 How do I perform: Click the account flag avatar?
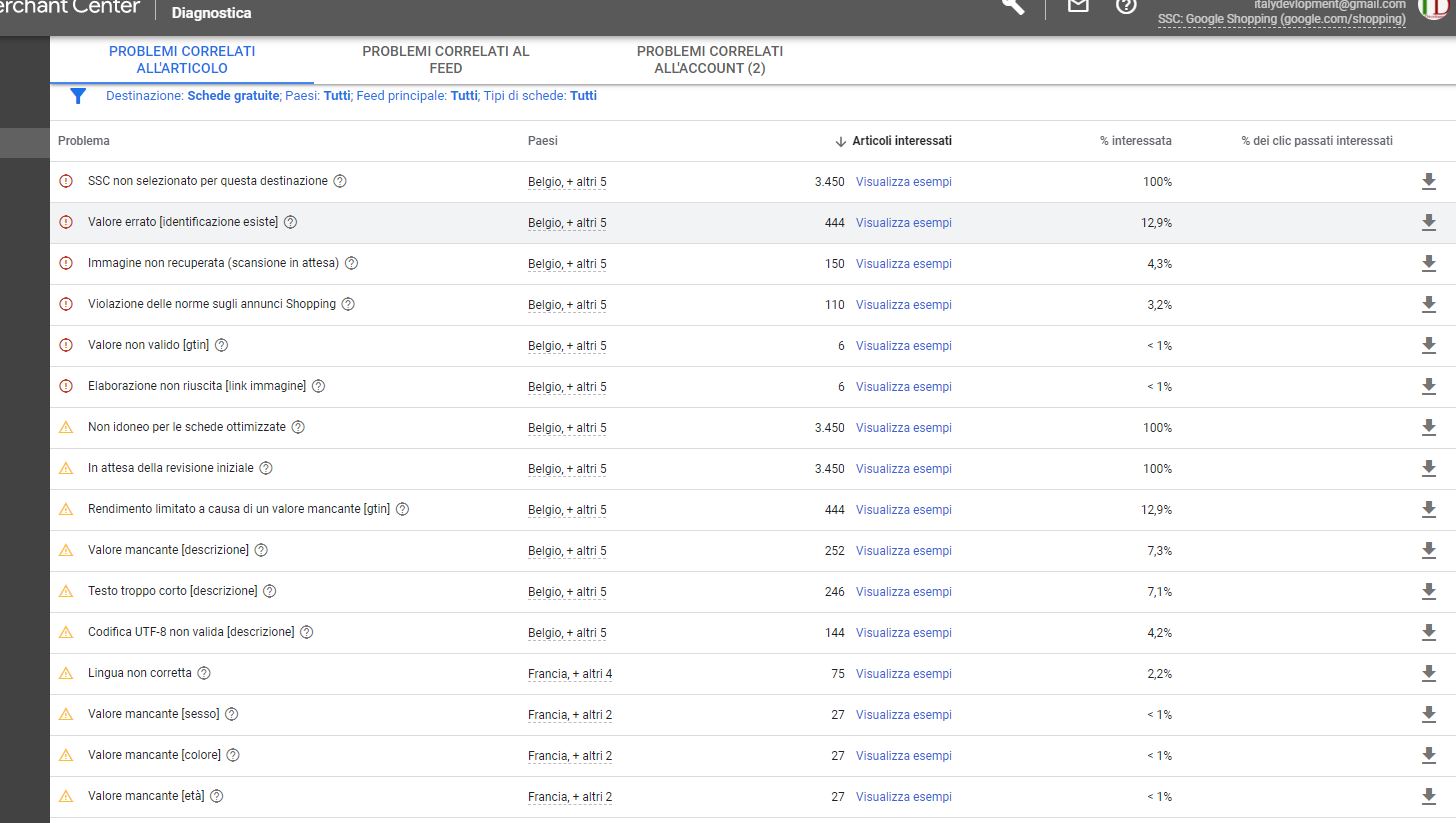(1432, 6)
